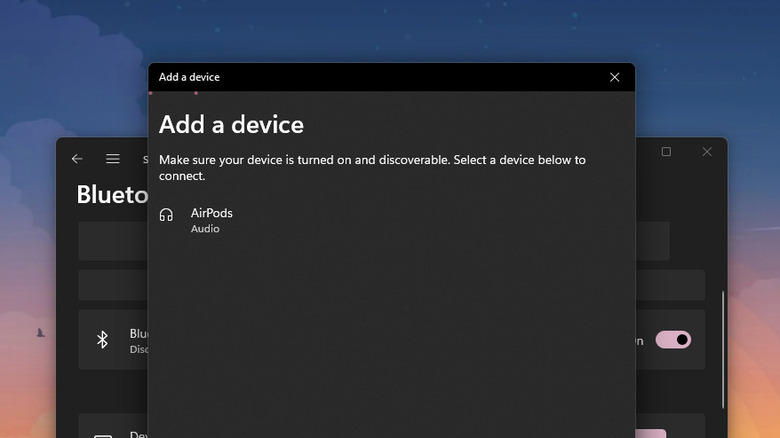The width and height of the screenshot is (780, 438).
Task: Click the Bluetooth page heading
Action: pos(112,194)
